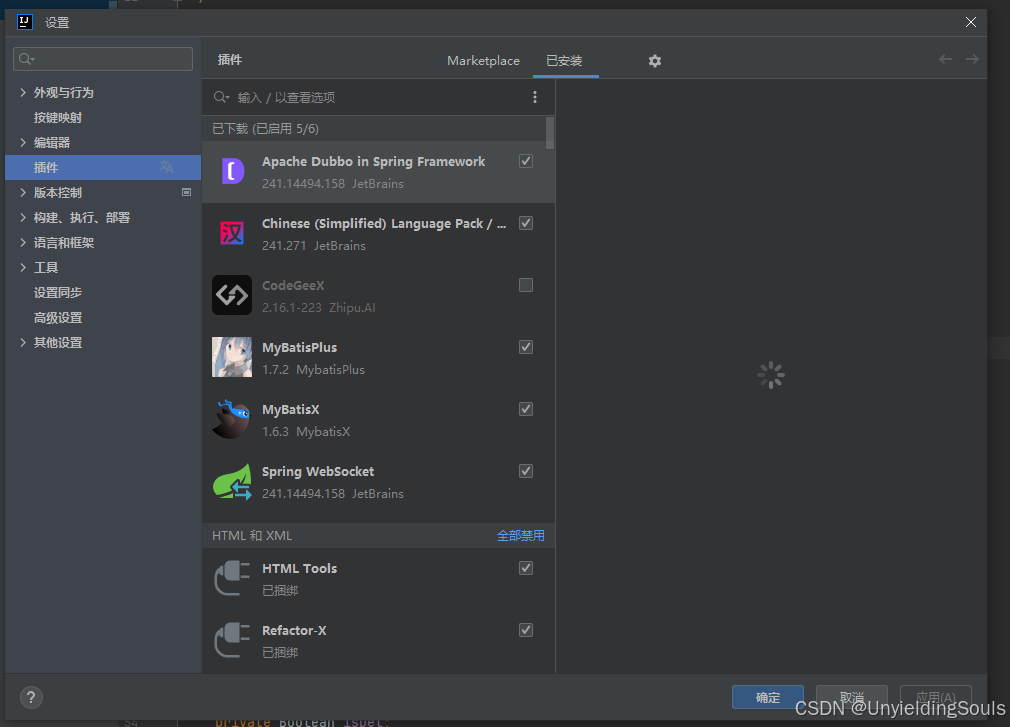
Task: Click the MyBatisX bird icon
Action: (232, 419)
